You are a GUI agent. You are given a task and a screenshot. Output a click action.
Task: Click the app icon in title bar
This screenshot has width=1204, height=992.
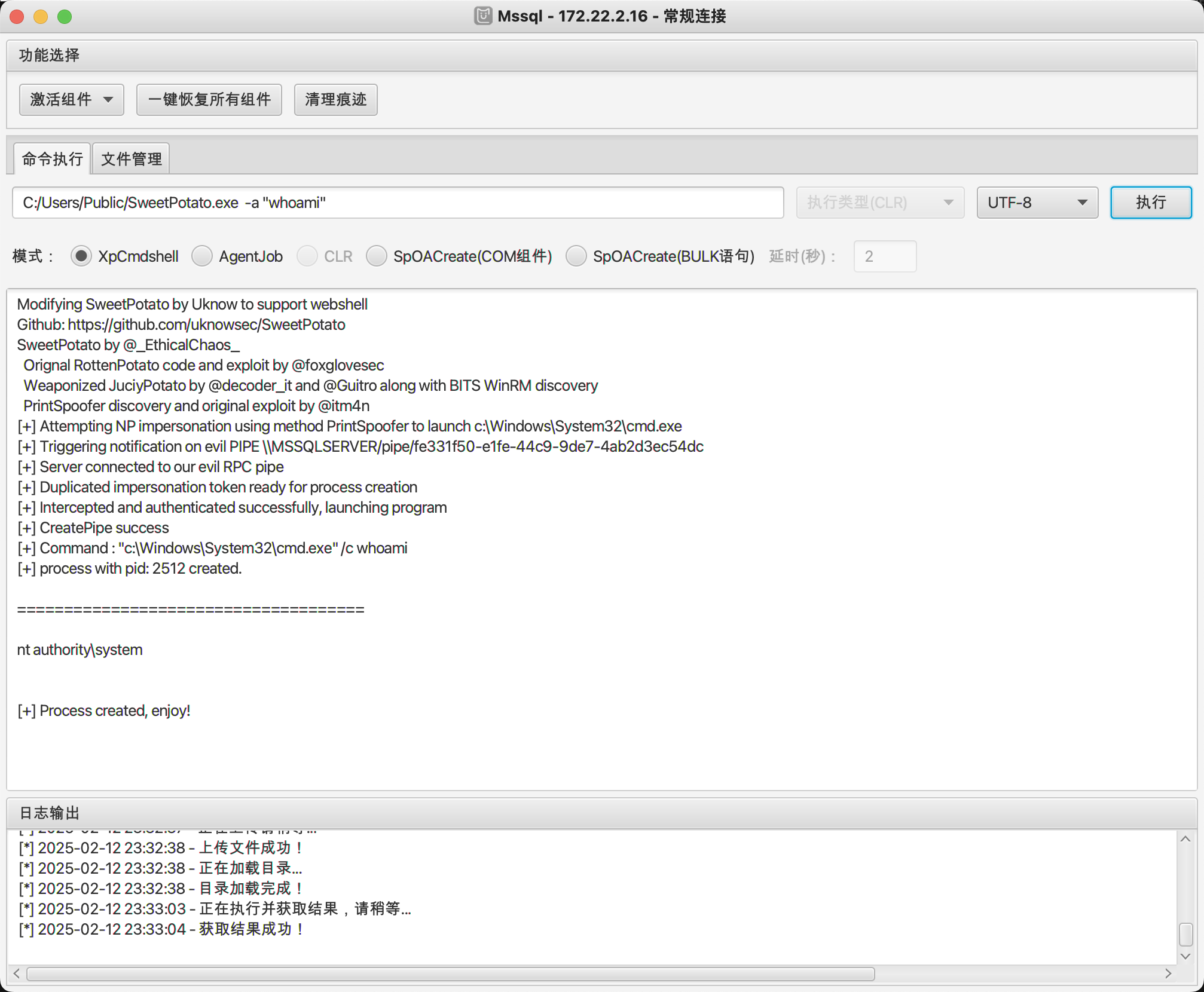[x=483, y=16]
